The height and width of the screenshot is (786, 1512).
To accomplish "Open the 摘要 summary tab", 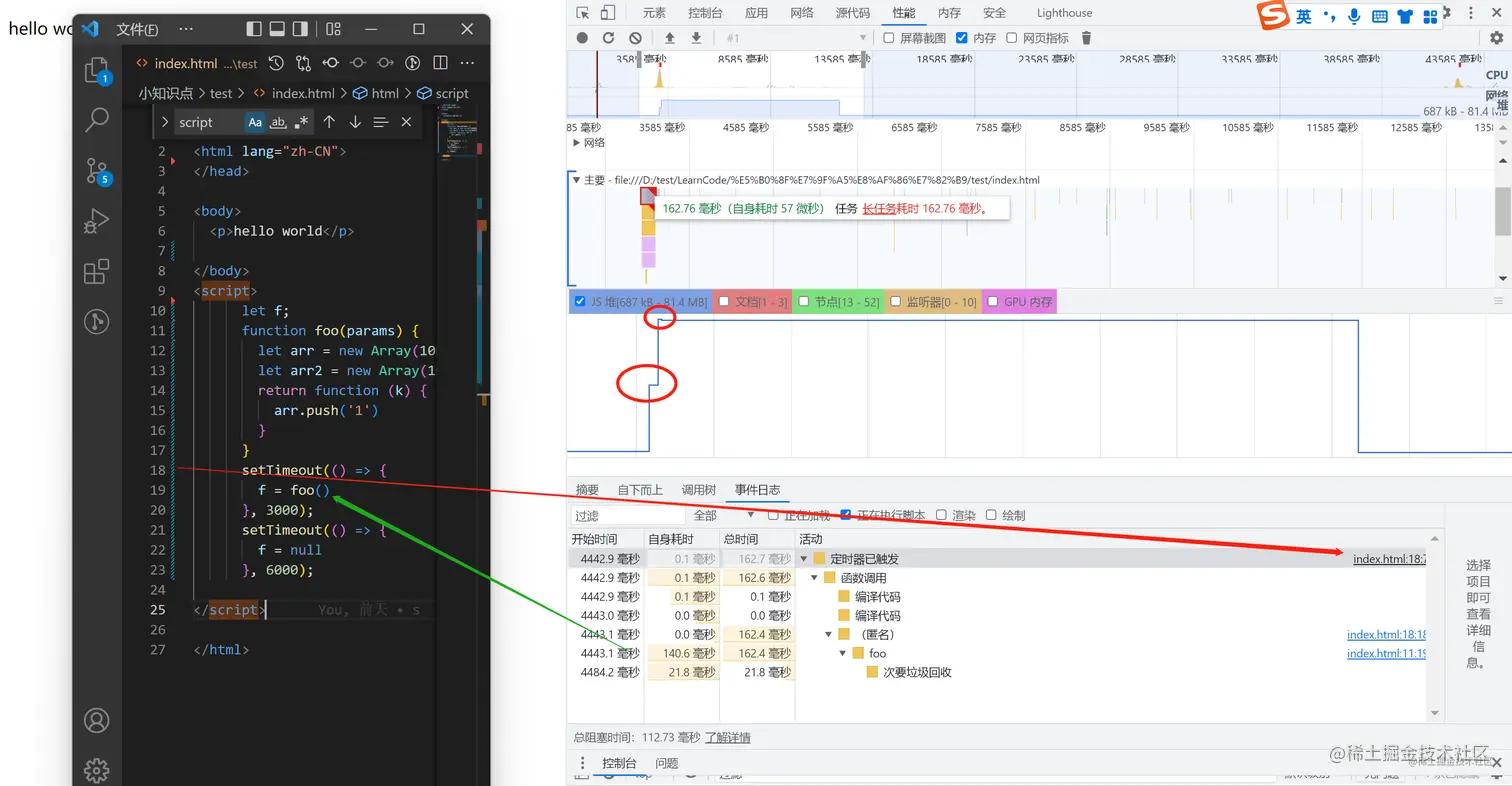I will point(587,490).
